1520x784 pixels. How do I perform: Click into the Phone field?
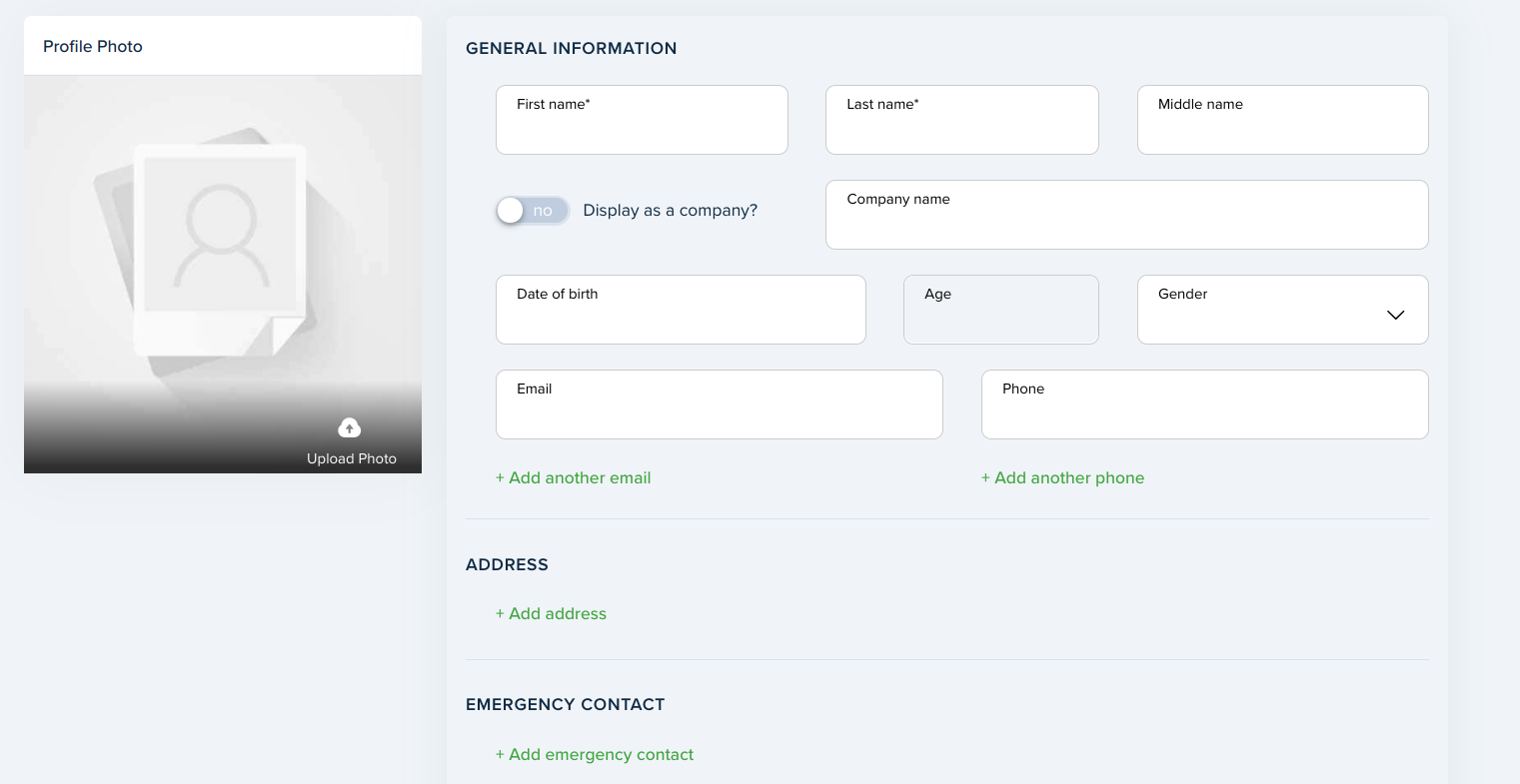(x=1205, y=404)
